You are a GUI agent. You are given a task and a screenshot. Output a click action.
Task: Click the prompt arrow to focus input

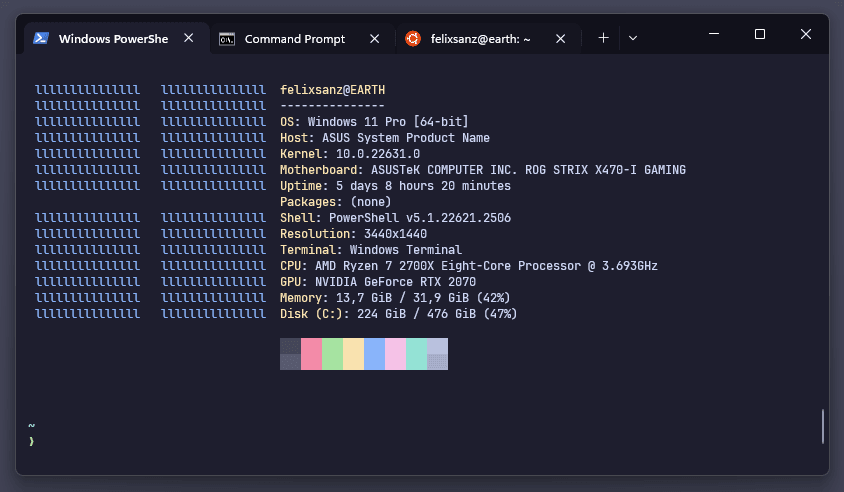[x=31, y=441]
